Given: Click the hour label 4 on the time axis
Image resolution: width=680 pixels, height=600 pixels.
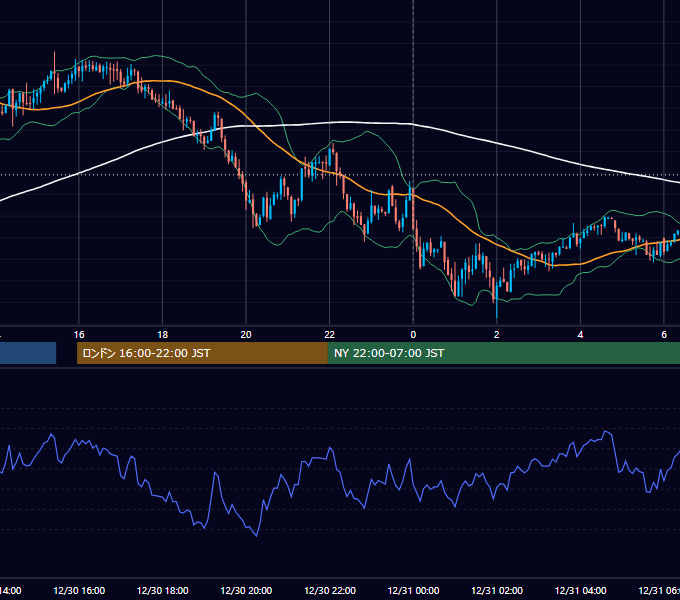Looking at the screenshot, I should (x=580, y=335).
